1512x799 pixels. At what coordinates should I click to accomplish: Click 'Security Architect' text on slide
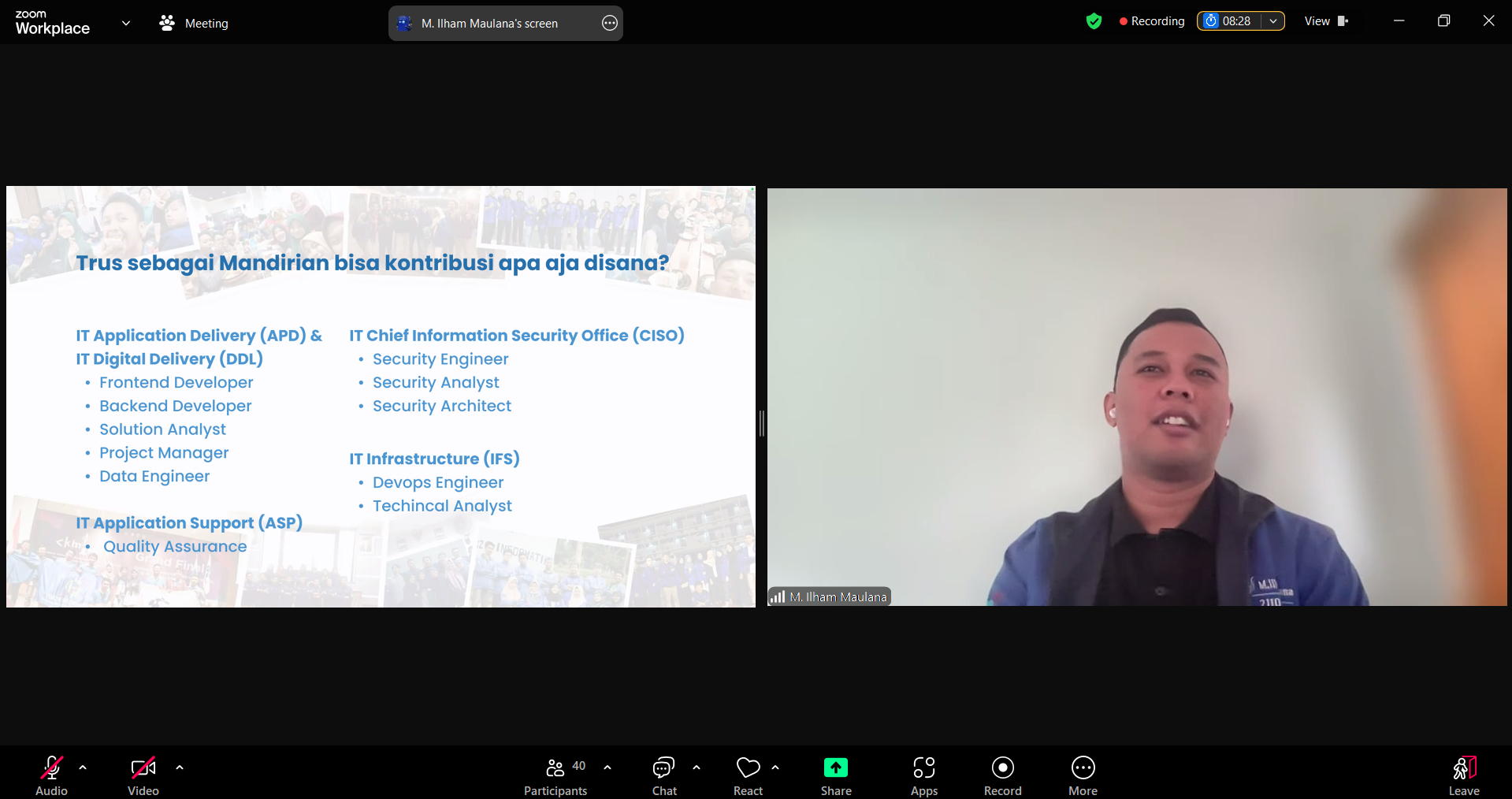tap(442, 406)
